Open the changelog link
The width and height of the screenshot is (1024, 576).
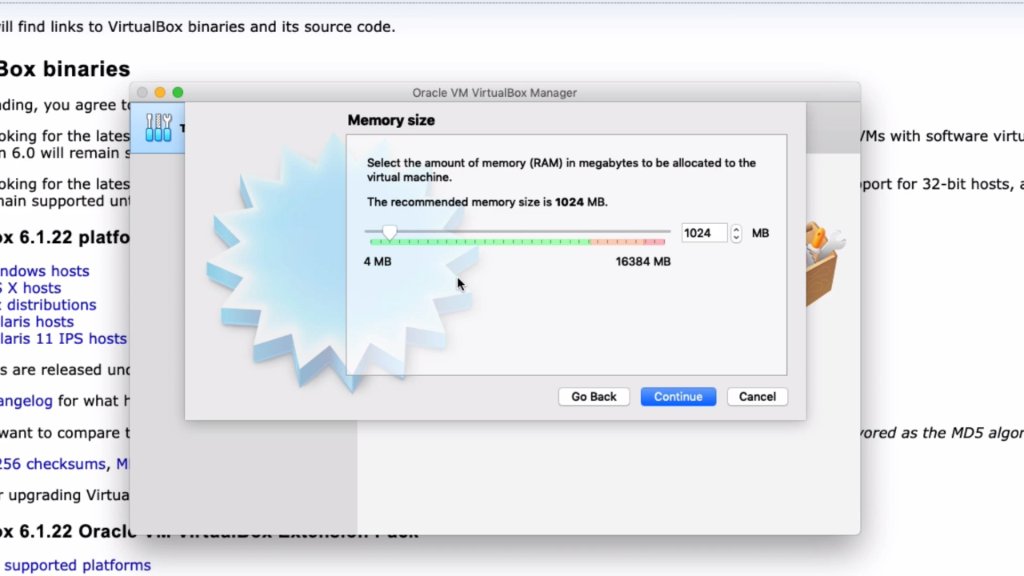[26, 401]
